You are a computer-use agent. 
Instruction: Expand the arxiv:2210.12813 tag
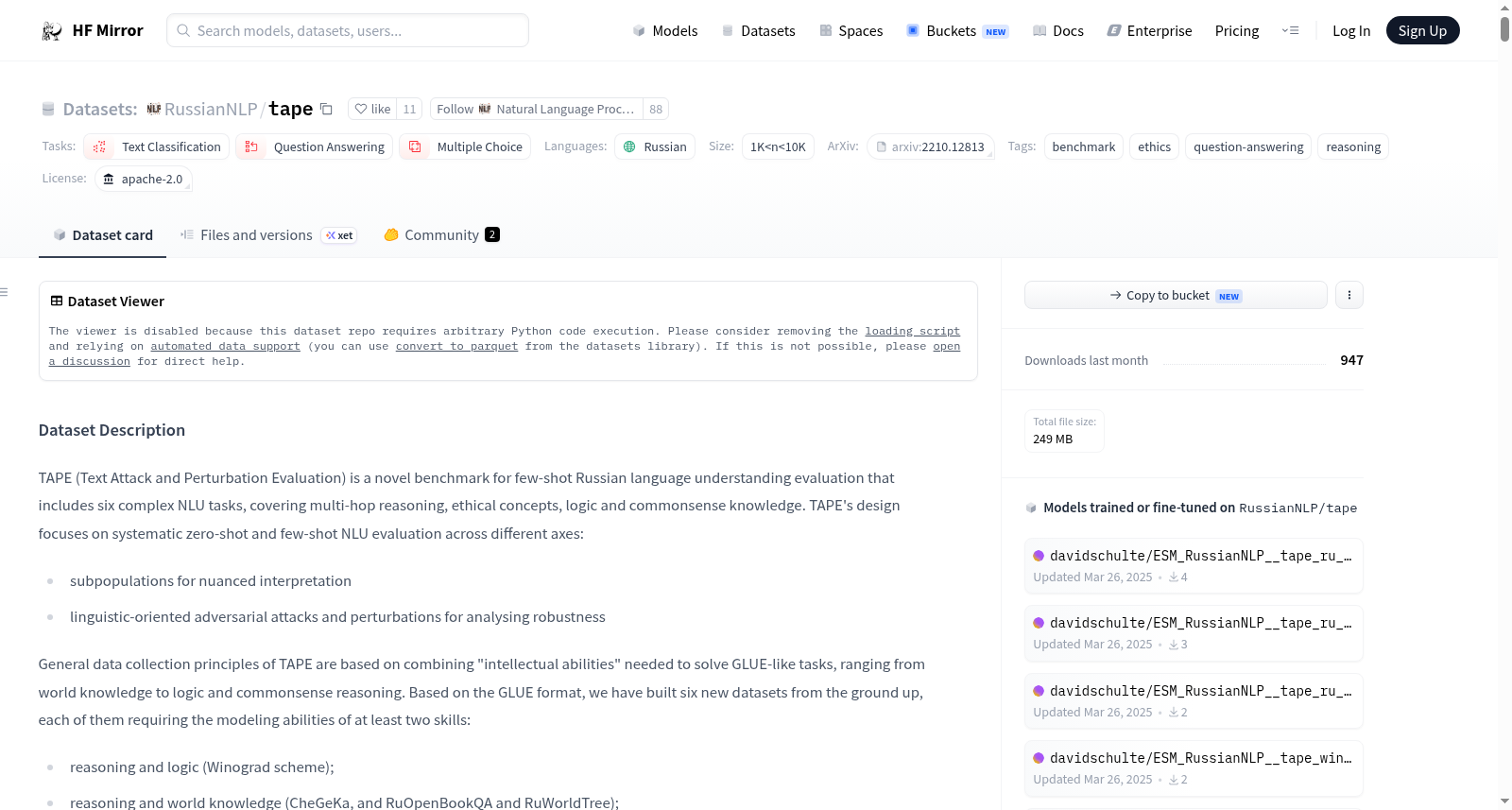coord(931,146)
